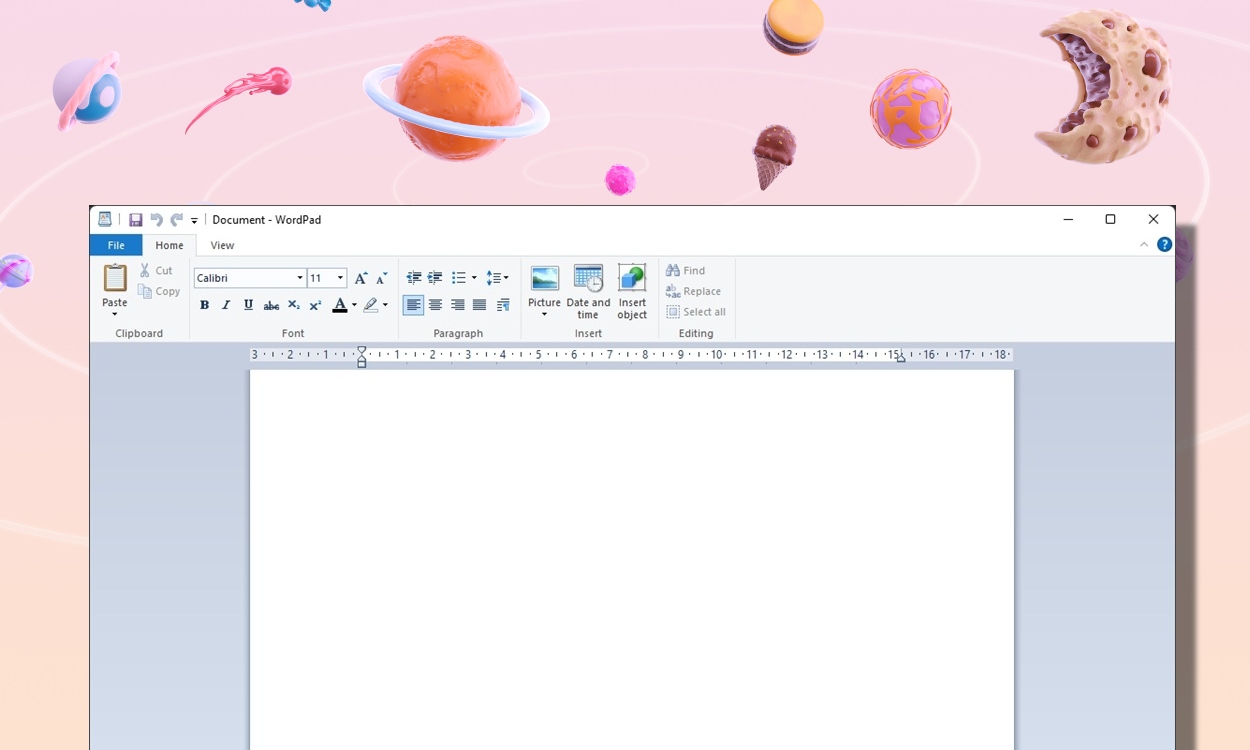Apply superscript formatting

[x=315, y=305]
